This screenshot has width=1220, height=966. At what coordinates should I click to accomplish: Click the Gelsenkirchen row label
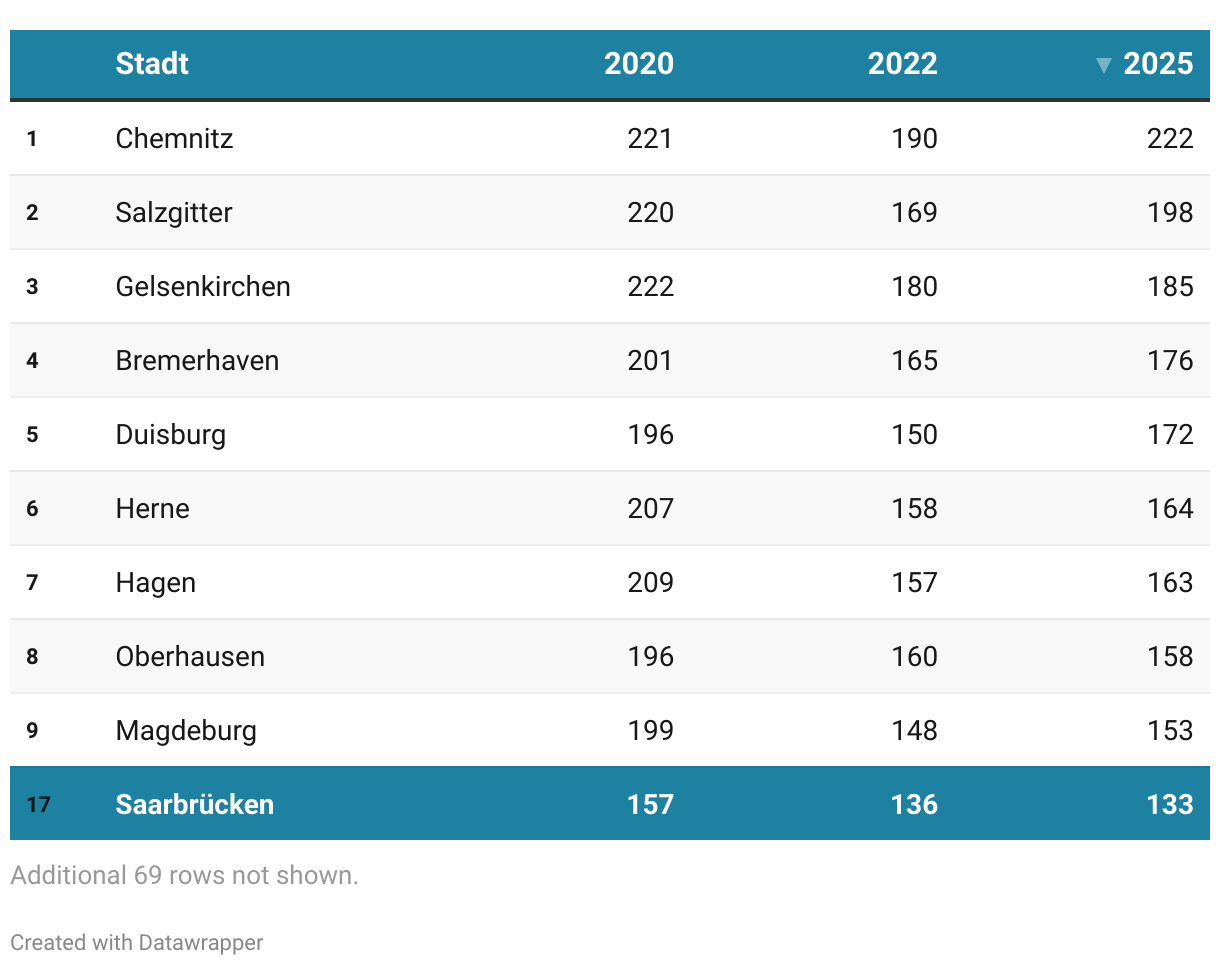[203, 286]
